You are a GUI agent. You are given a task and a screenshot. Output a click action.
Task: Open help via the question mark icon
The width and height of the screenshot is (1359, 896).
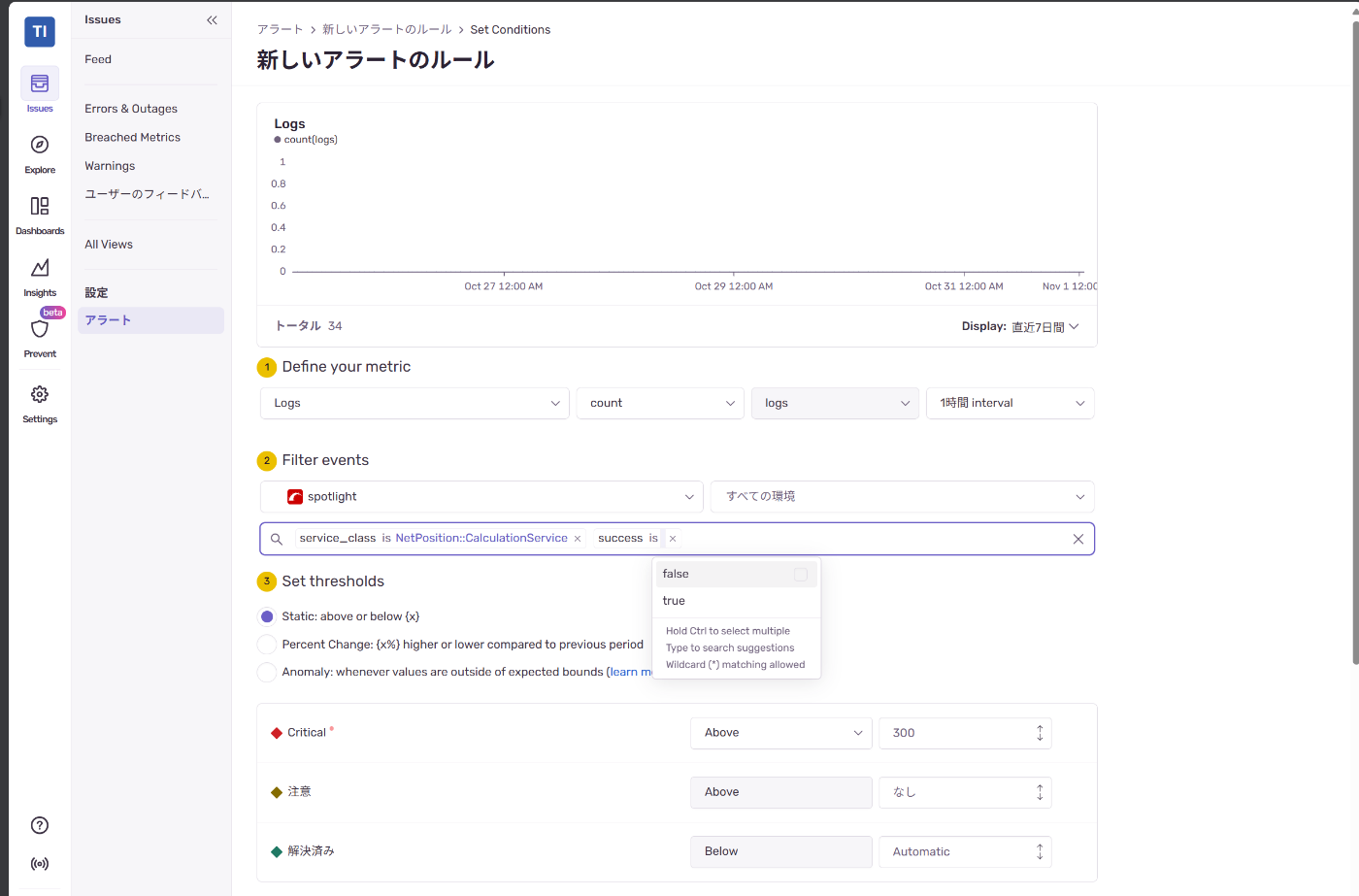pyautogui.click(x=39, y=824)
